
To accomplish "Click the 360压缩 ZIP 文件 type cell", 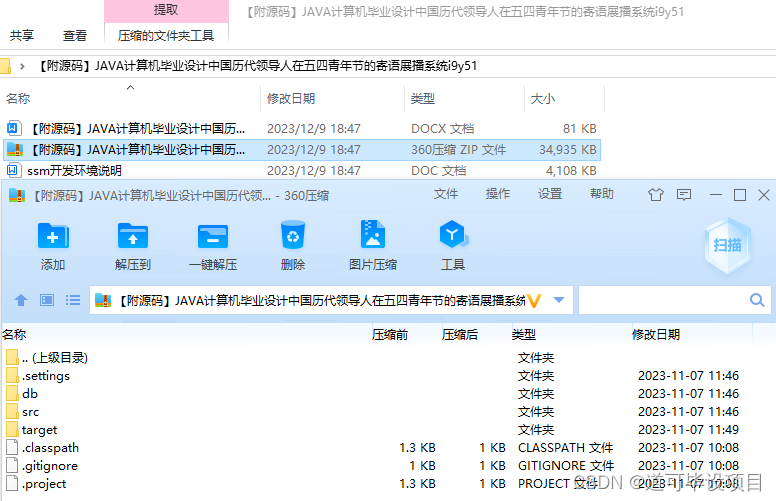I will (459, 150).
